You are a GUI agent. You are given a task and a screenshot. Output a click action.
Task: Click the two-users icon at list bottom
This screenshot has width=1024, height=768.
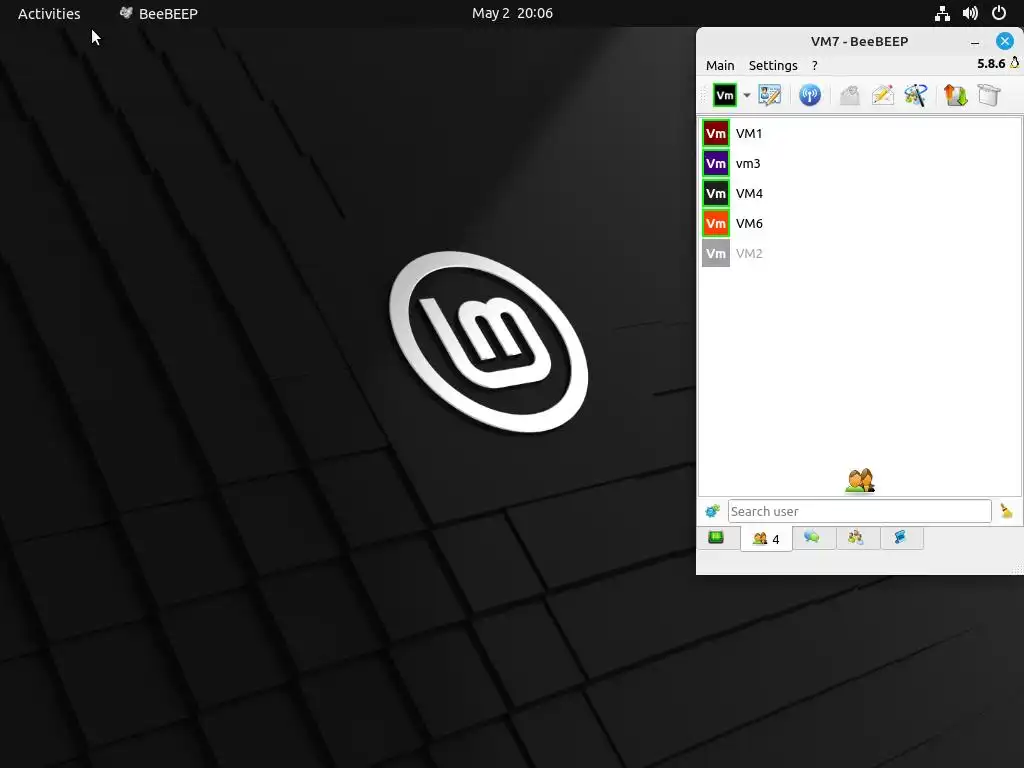tap(859, 481)
